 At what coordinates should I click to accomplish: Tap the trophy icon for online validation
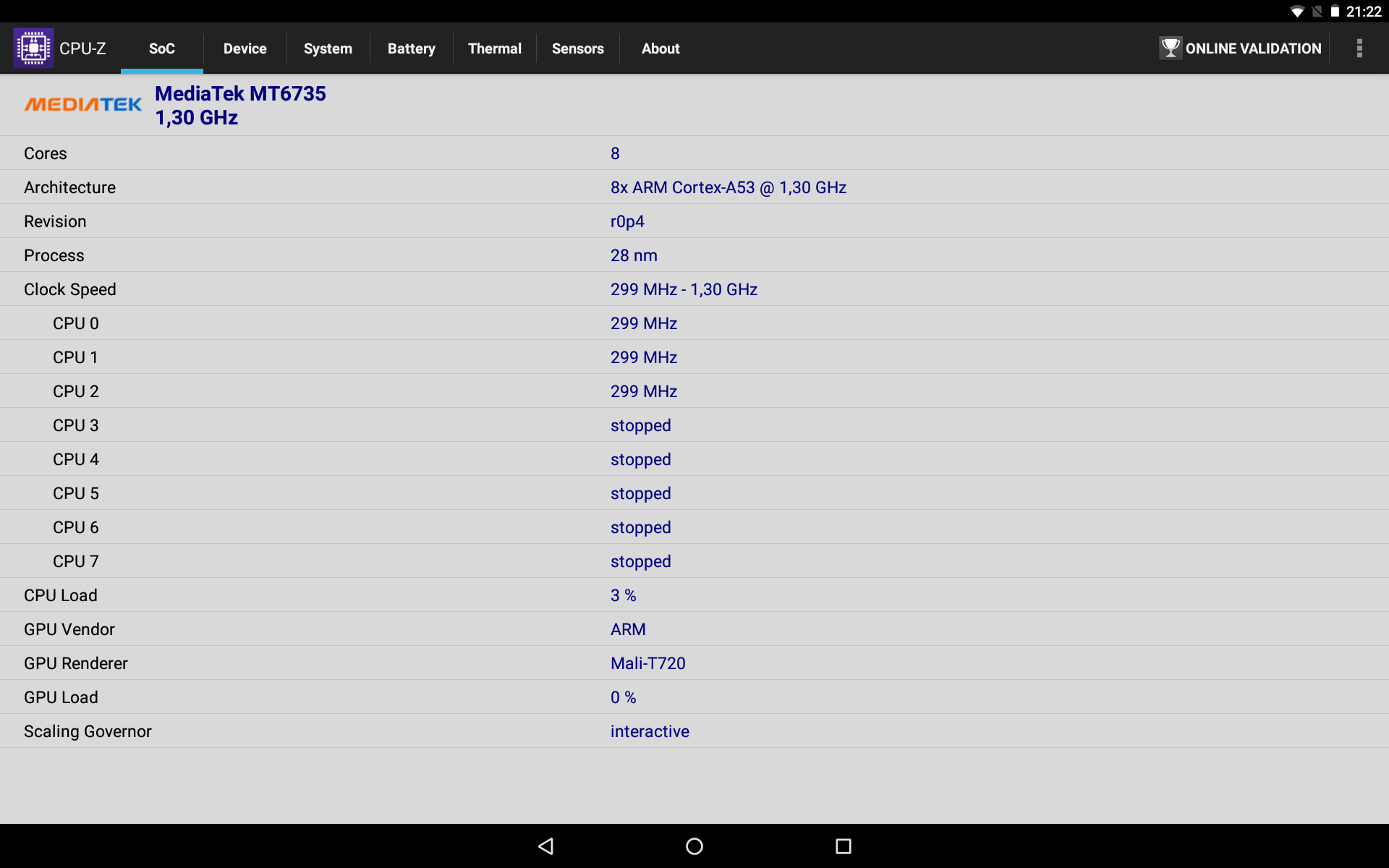point(1170,48)
